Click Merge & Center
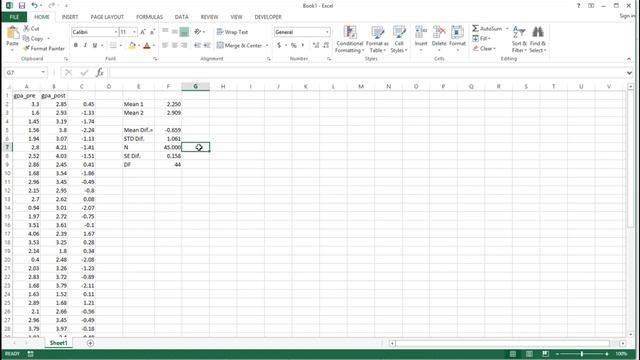The height and width of the screenshot is (360, 640). 240,45
